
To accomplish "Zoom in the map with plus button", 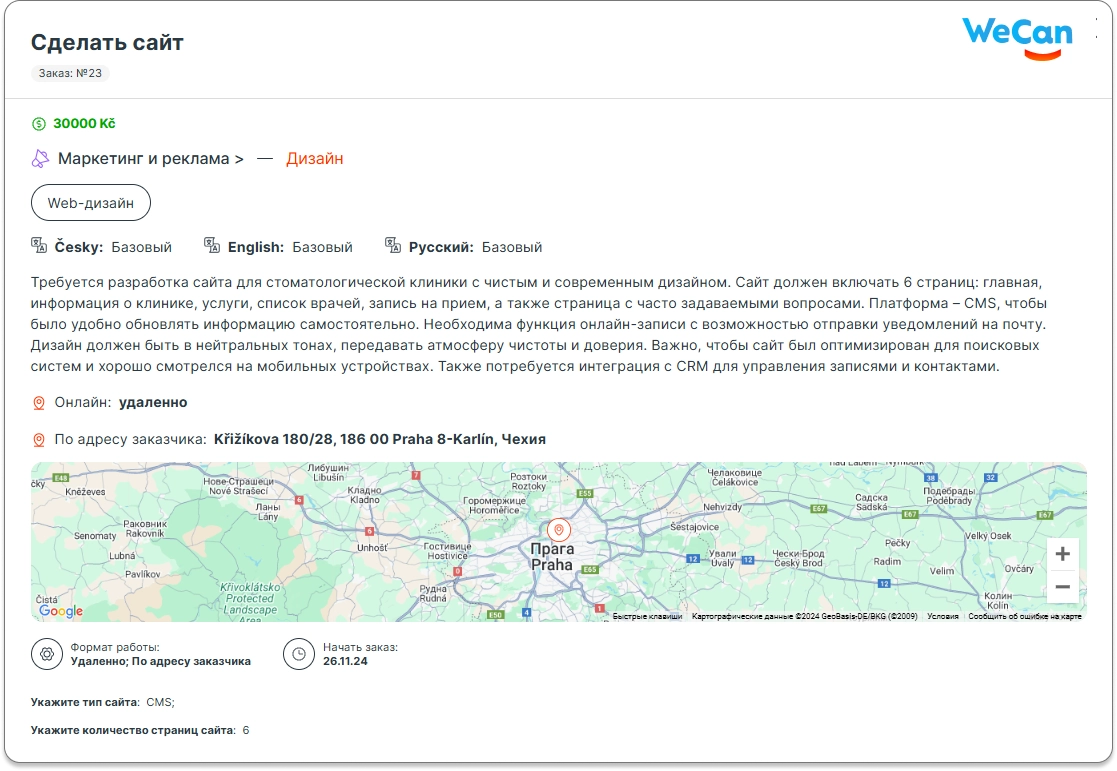I will pyautogui.click(x=1062, y=554).
